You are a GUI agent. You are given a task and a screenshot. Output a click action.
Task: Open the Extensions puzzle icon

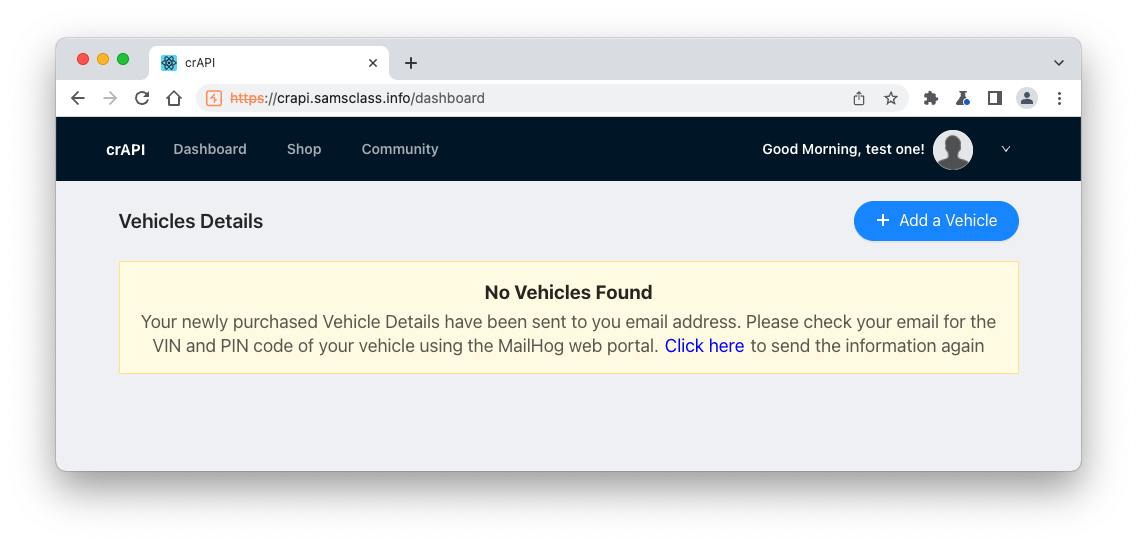pyautogui.click(x=931, y=98)
